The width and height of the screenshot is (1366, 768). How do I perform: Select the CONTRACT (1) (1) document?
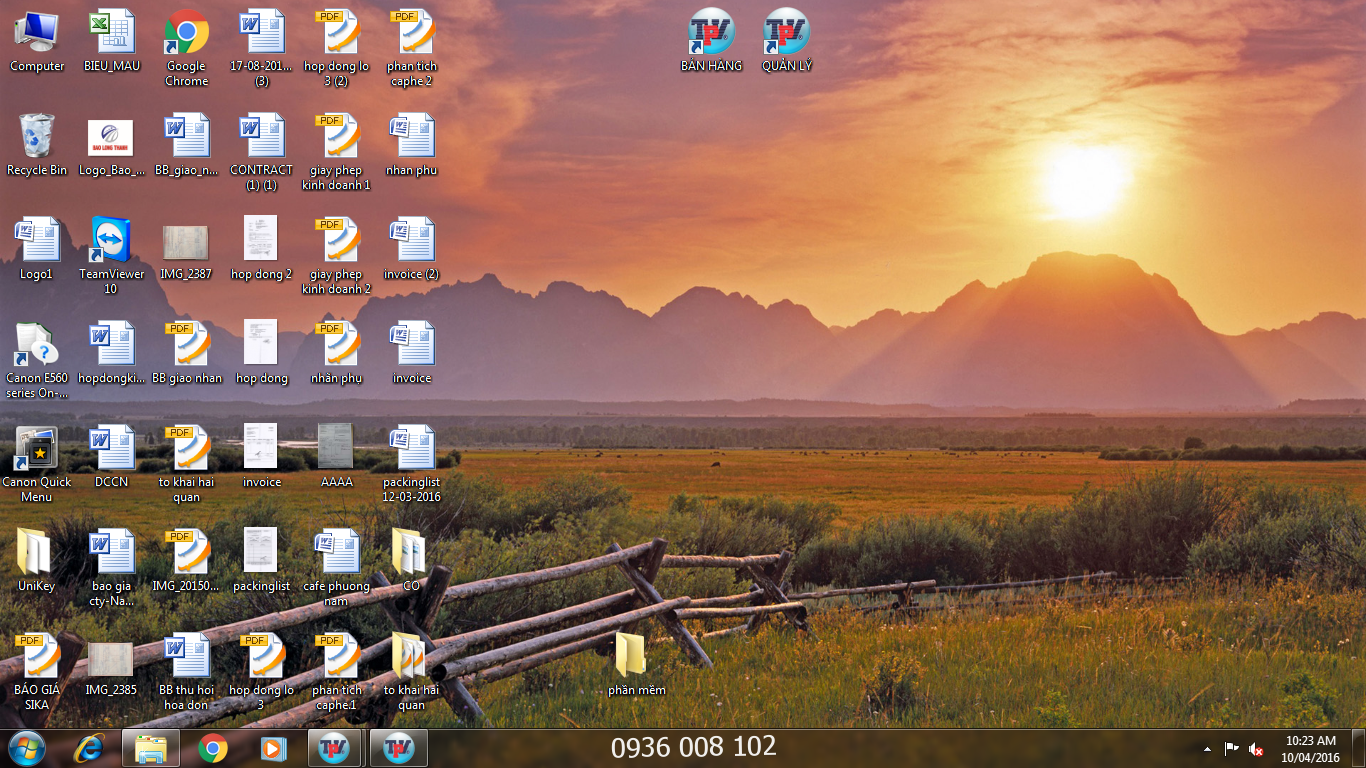262,152
